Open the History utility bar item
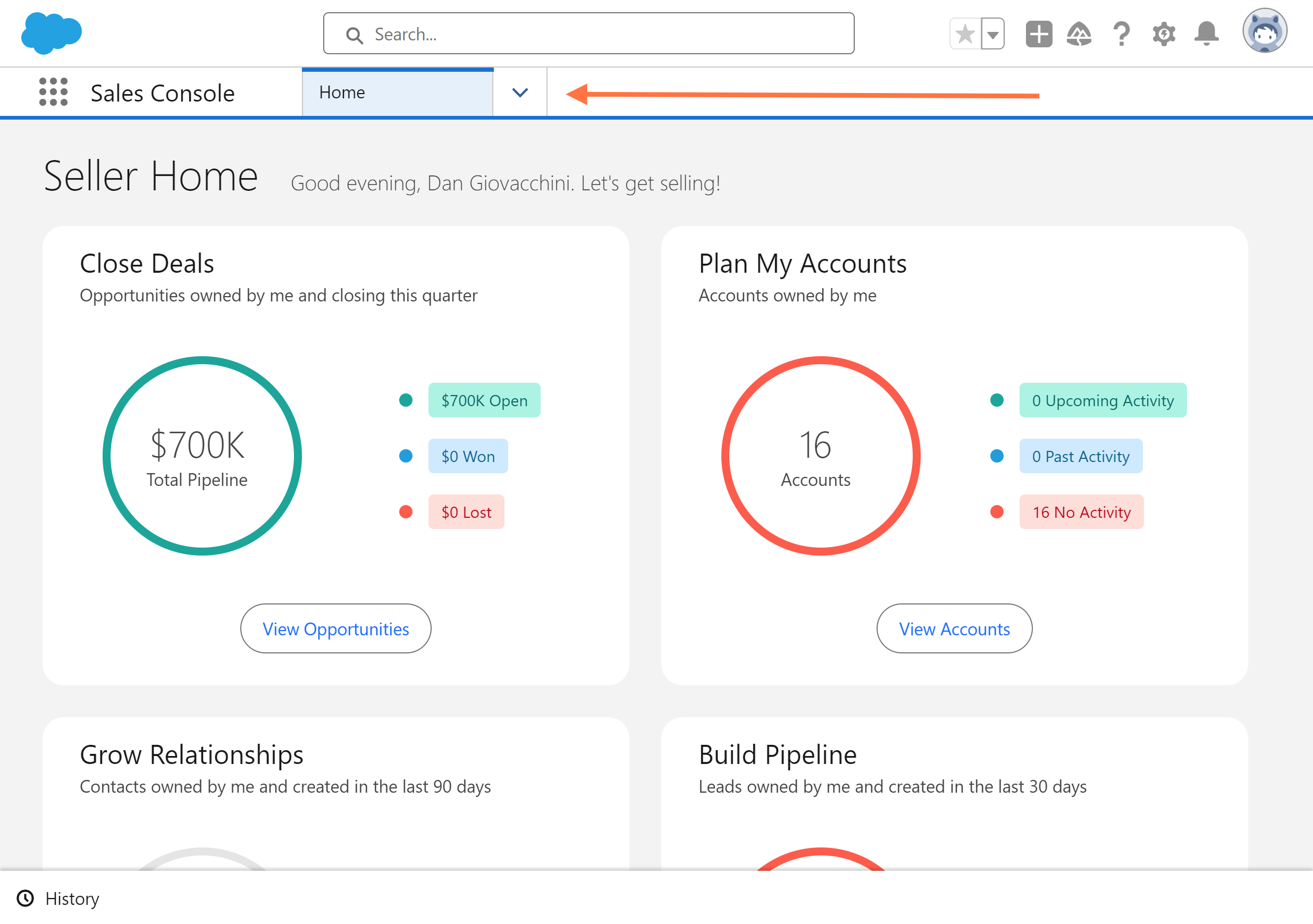Screen dimensions: 1313x924 point(58,900)
